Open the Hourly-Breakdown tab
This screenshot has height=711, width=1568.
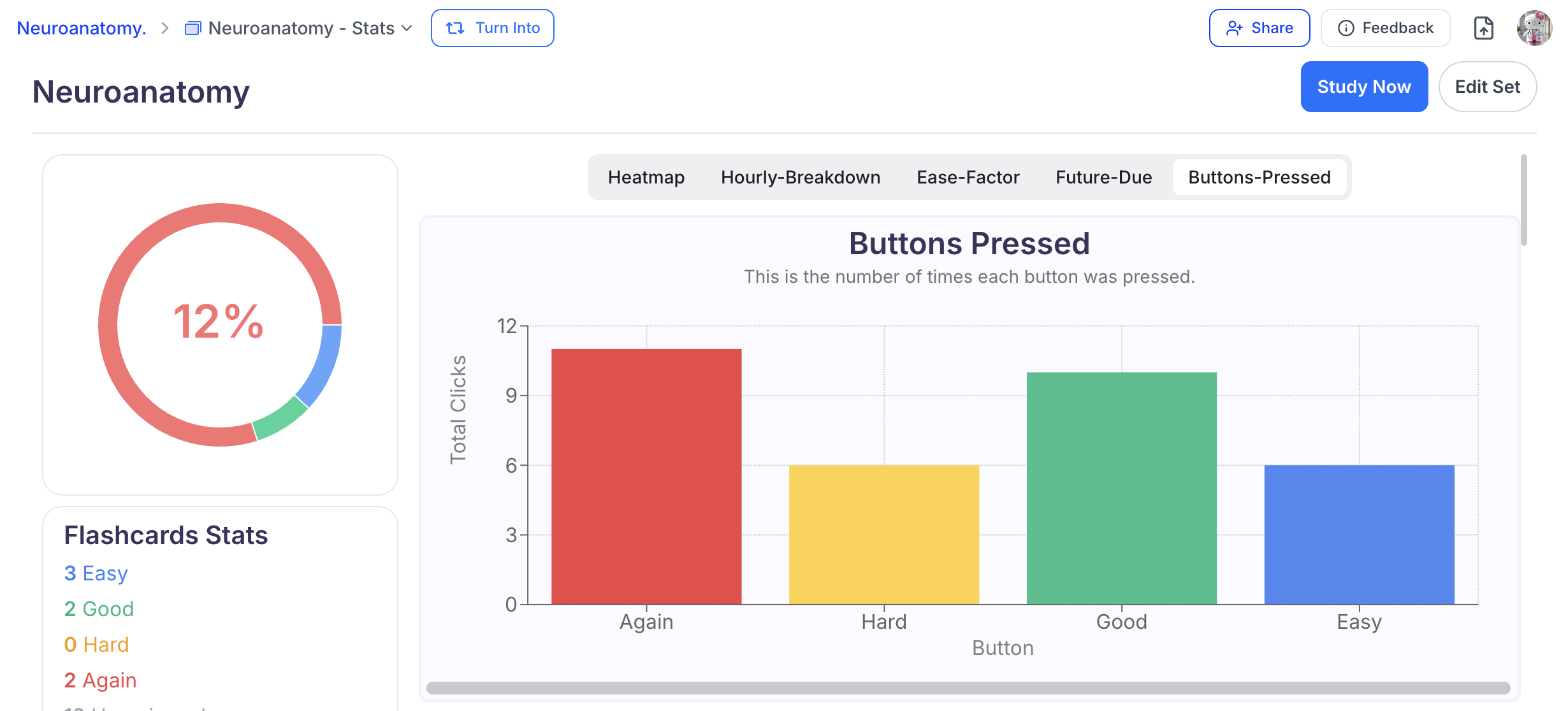click(x=800, y=177)
